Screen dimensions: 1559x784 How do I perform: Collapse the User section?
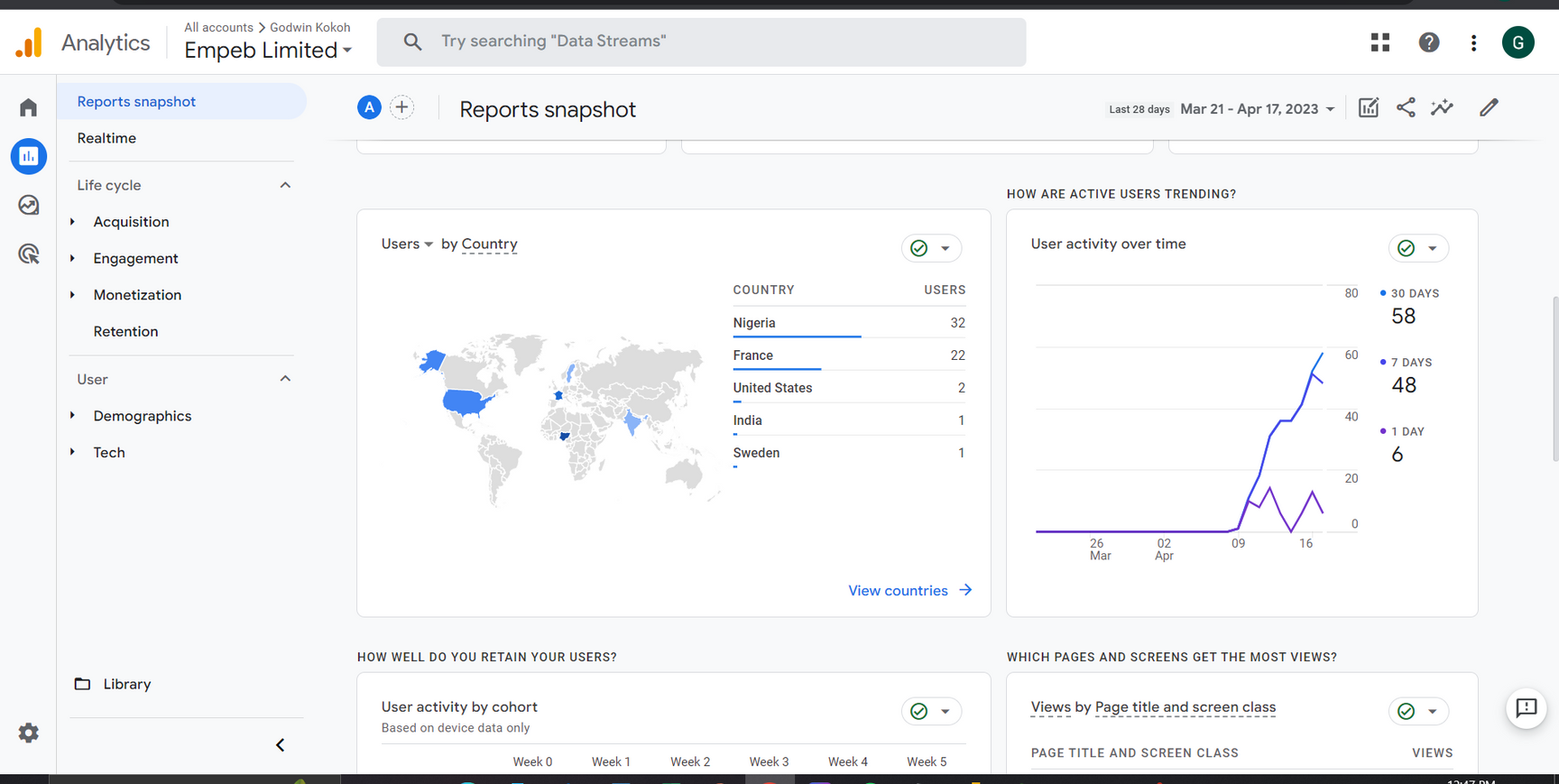(x=285, y=379)
